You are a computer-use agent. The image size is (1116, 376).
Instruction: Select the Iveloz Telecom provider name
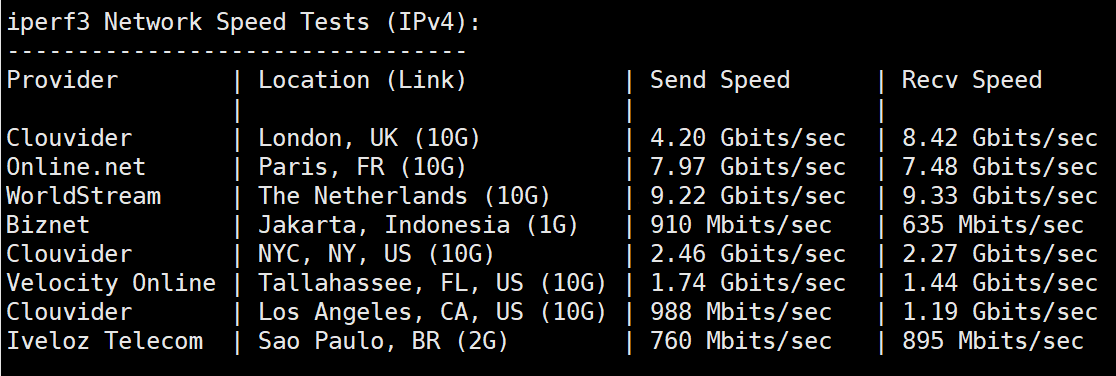tap(105, 340)
